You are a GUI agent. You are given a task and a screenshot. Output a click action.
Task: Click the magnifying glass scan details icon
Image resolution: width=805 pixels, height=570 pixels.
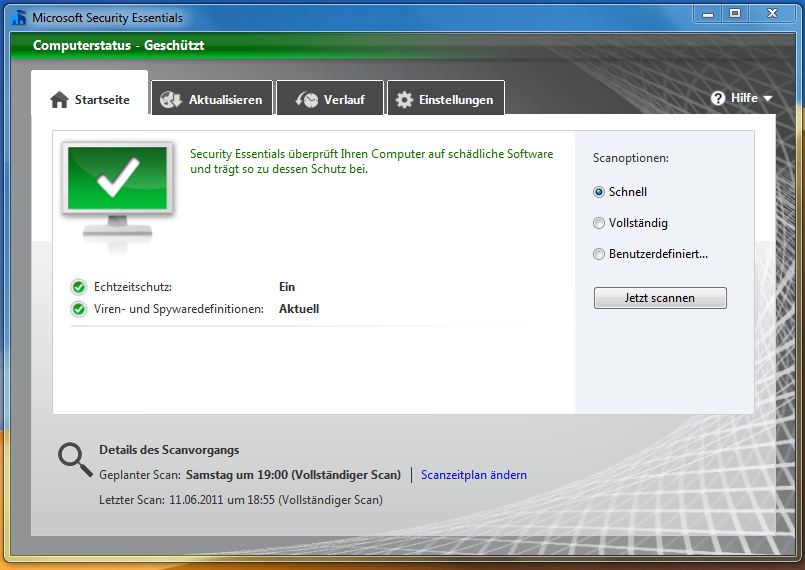click(75, 459)
